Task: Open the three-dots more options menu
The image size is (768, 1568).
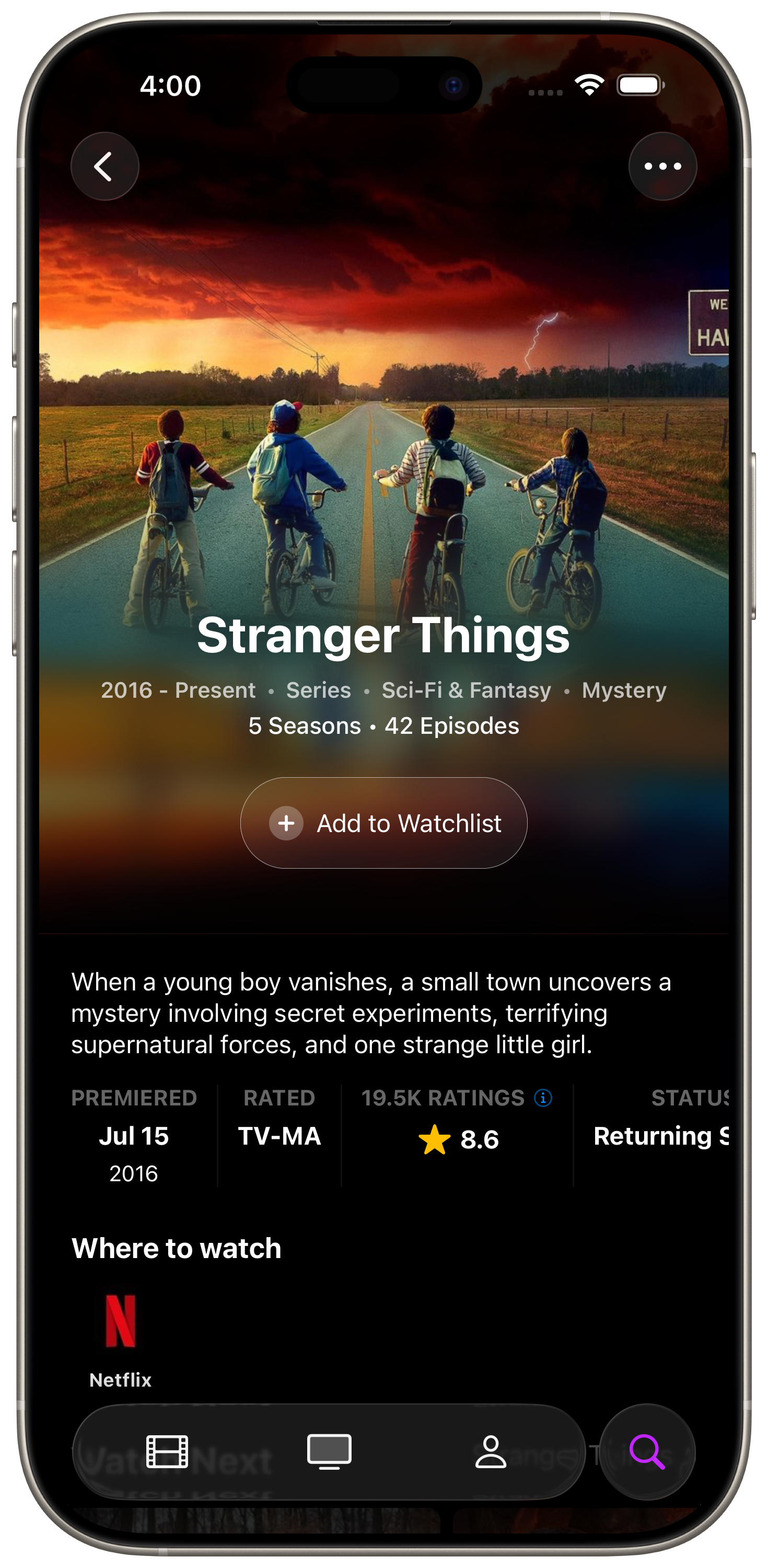Action: coord(662,166)
